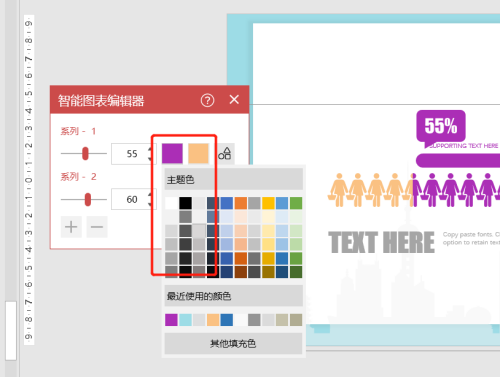
Task: Select the TEXT HERE heading on slide
Action: click(x=382, y=242)
